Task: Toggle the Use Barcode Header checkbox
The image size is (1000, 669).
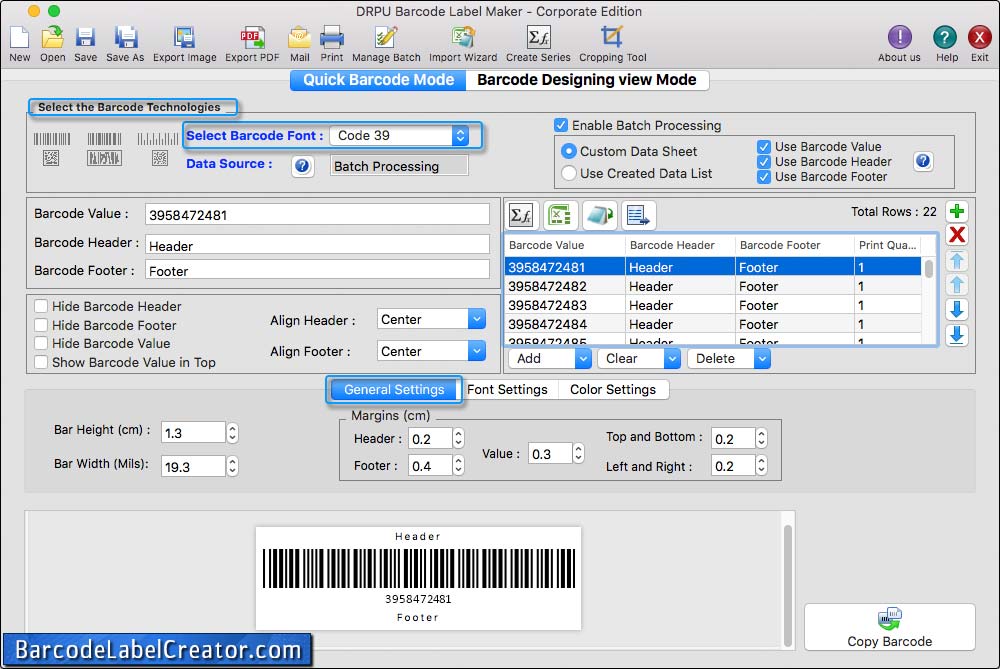Action: pos(763,162)
